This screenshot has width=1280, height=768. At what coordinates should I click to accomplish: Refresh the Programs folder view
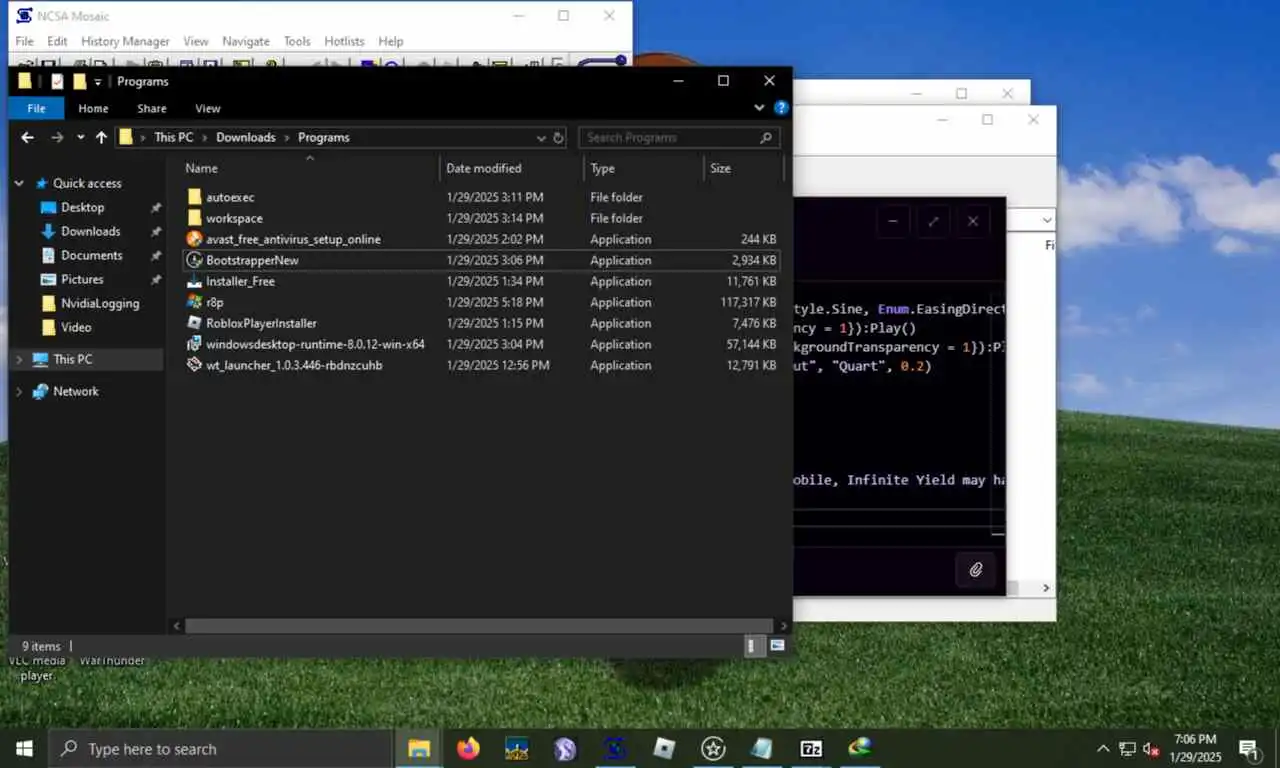click(x=559, y=138)
